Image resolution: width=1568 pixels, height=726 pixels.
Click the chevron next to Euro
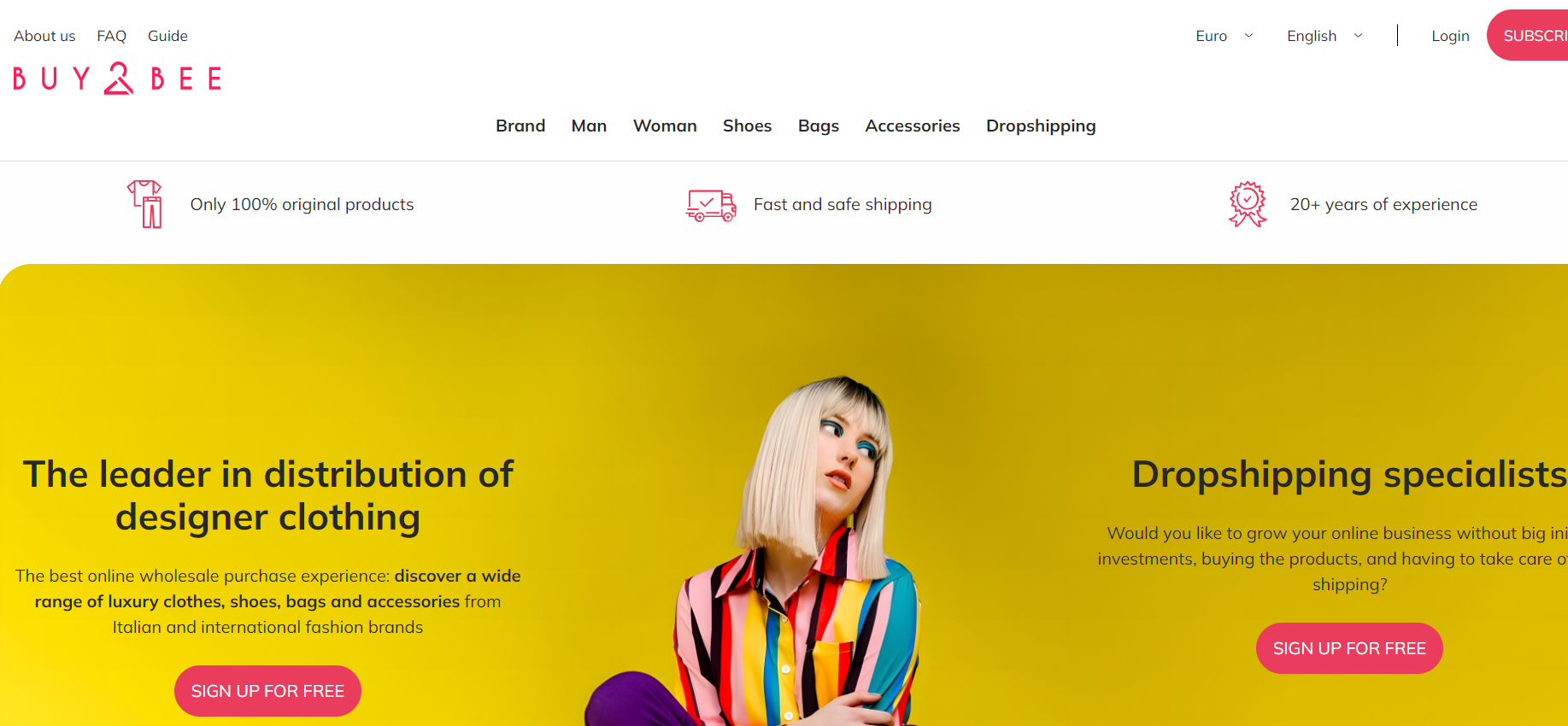point(1248,36)
